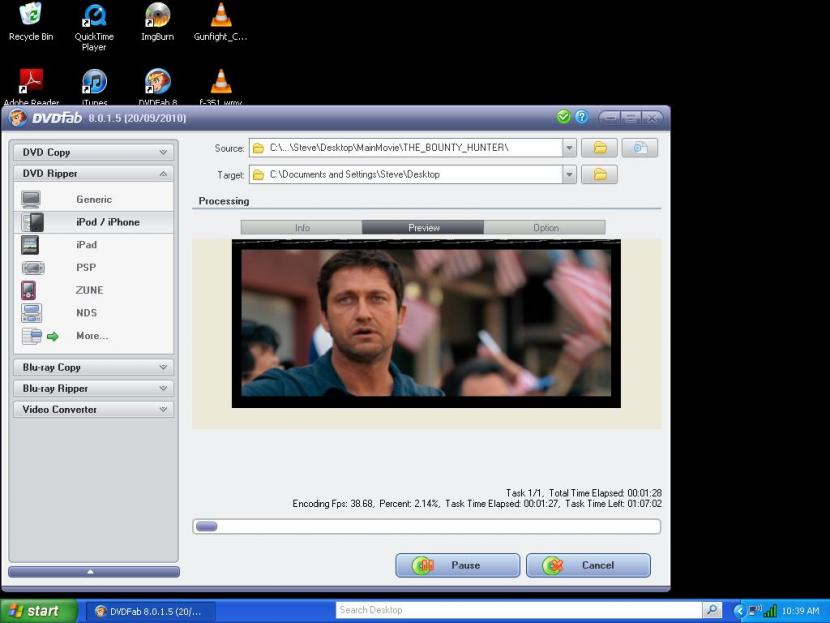Switch to the Info tab

coord(302,228)
